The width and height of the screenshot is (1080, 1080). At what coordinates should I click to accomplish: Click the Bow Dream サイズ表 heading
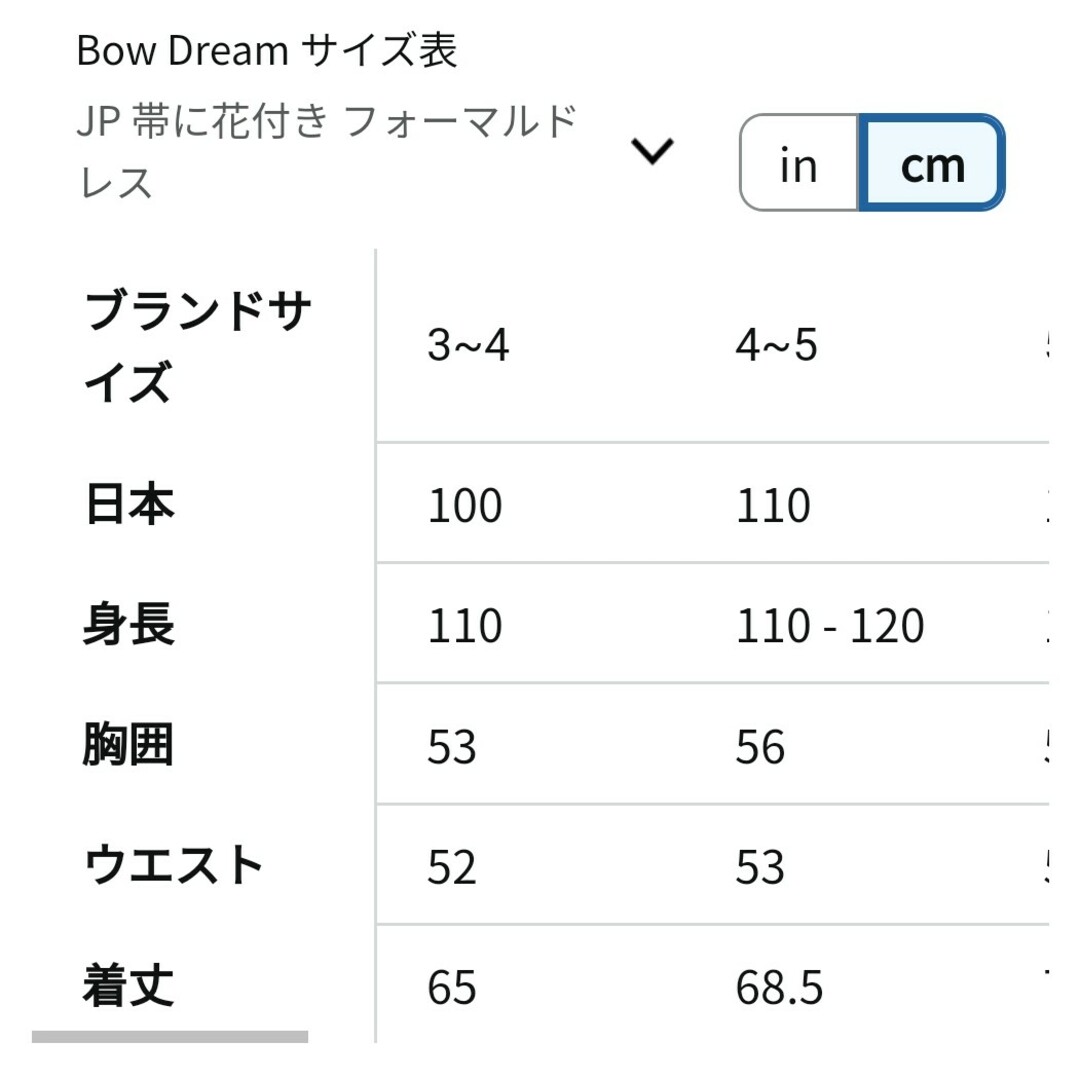coord(267,50)
